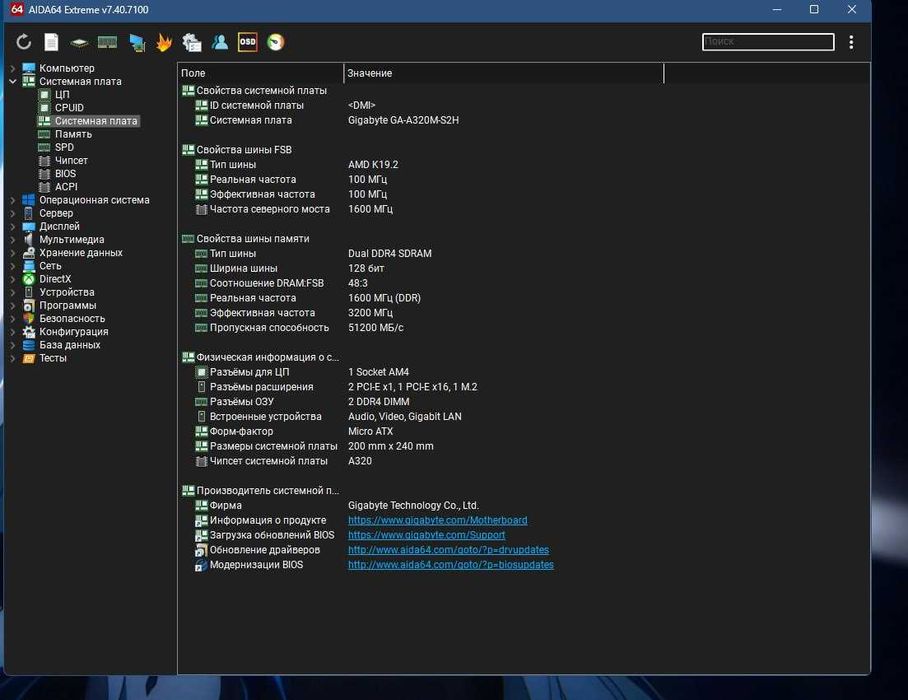Image resolution: width=908 pixels, height=700 pixels.
Task: Click the green gauge toolbar icon
Action: tap(276, 42)
